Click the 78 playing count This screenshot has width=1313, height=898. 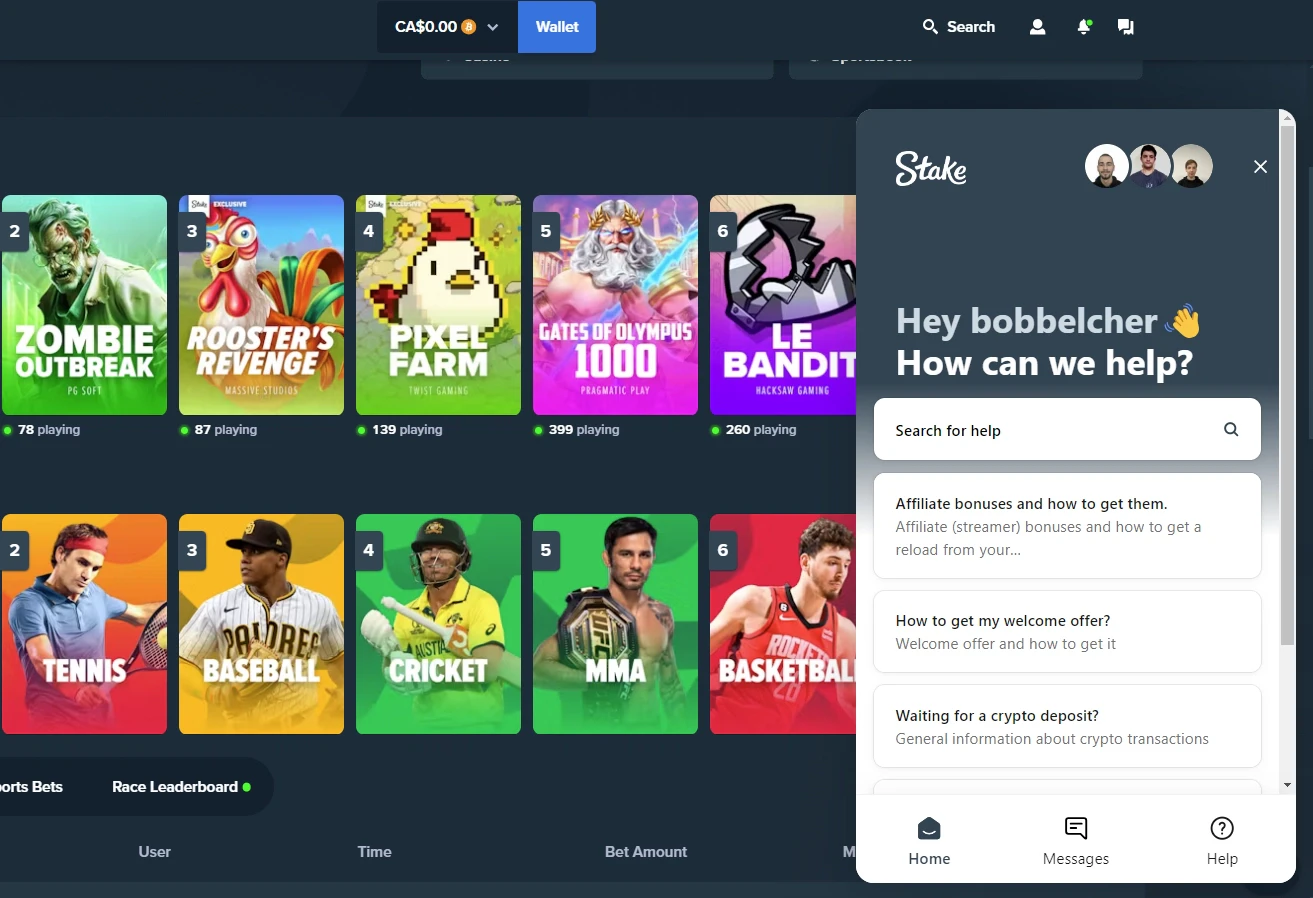(48, 430)
